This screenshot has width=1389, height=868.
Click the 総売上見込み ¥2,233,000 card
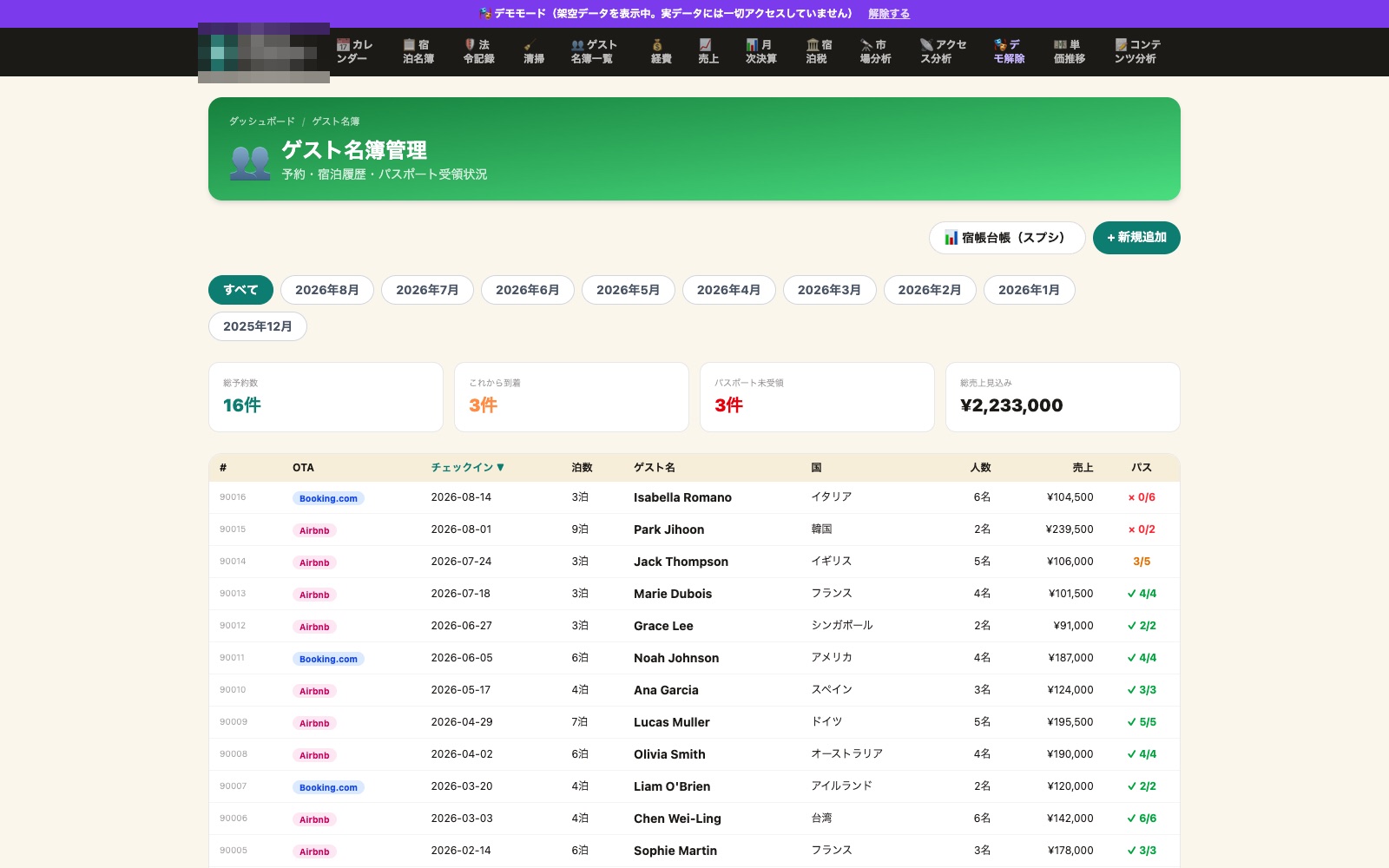pos(1063,397)
